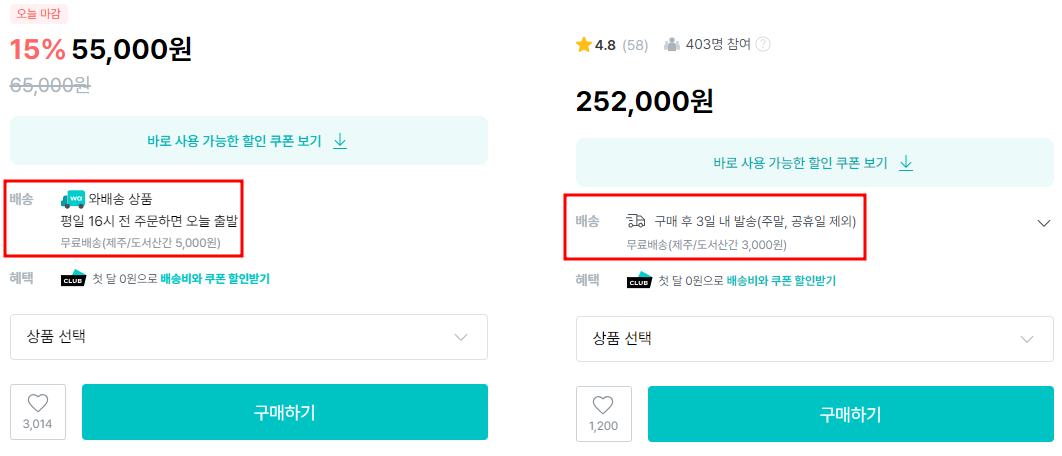
Task: Click the 오늘 마감 badge
Action: click(39, 13)
